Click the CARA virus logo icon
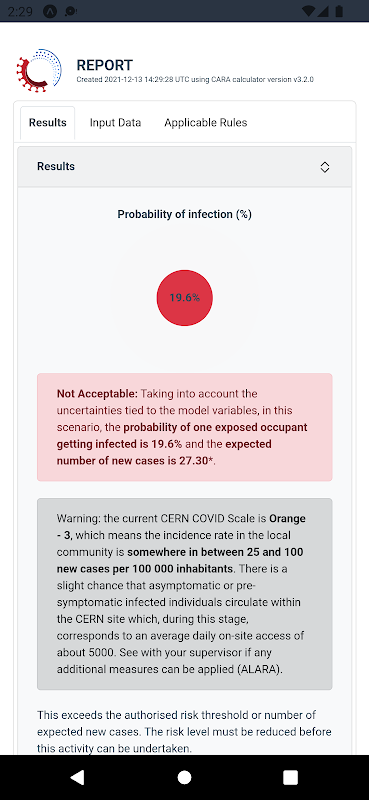This screenshot has height=800, width=369. click(x=39, y=71)
